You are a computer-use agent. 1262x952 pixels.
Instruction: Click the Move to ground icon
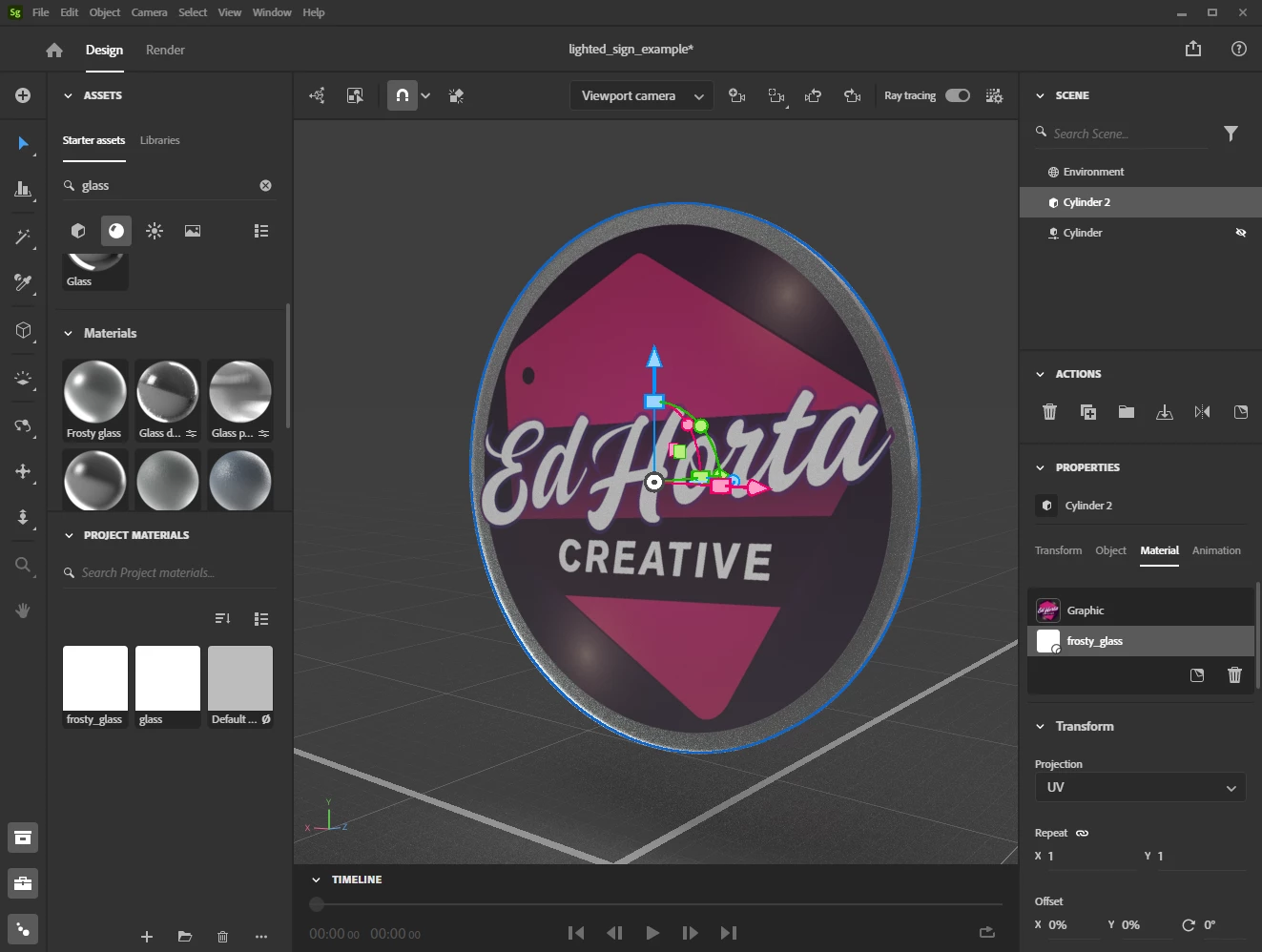(x=1165, y=412)
